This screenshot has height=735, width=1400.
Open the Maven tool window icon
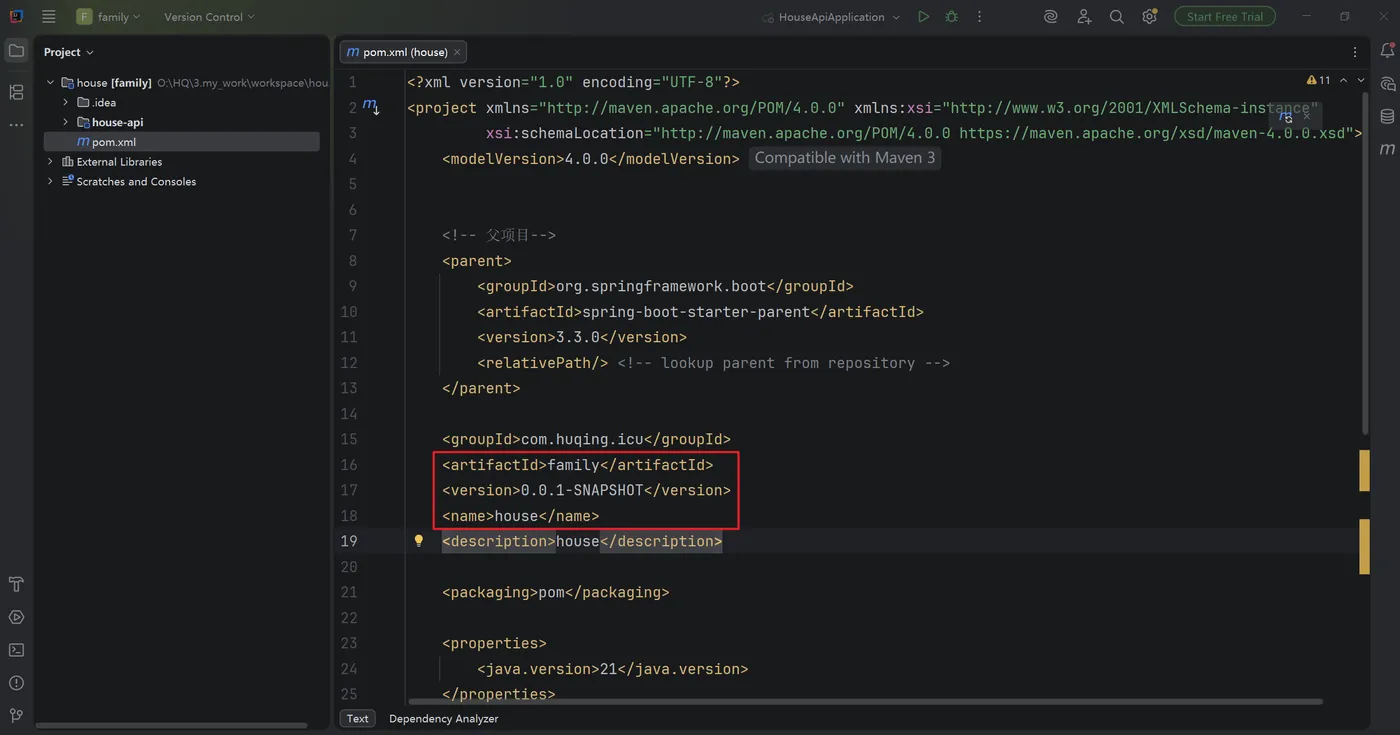click(1387, 149)
